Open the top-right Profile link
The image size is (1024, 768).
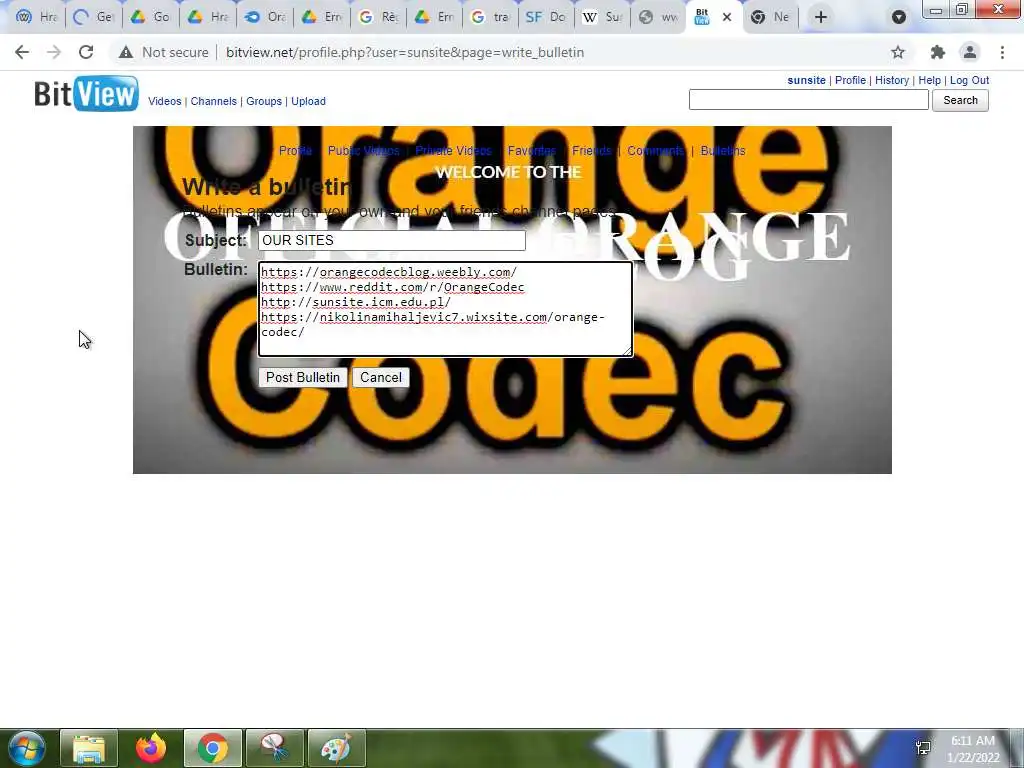(x=850, y=80)
